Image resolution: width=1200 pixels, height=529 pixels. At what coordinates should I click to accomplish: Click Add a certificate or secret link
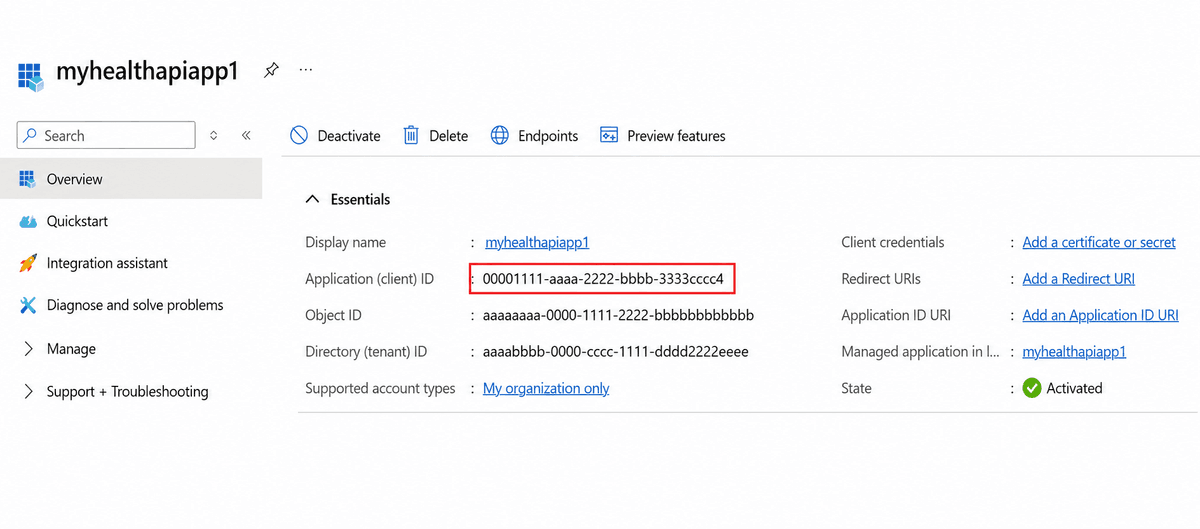[x=1099, y=242]
